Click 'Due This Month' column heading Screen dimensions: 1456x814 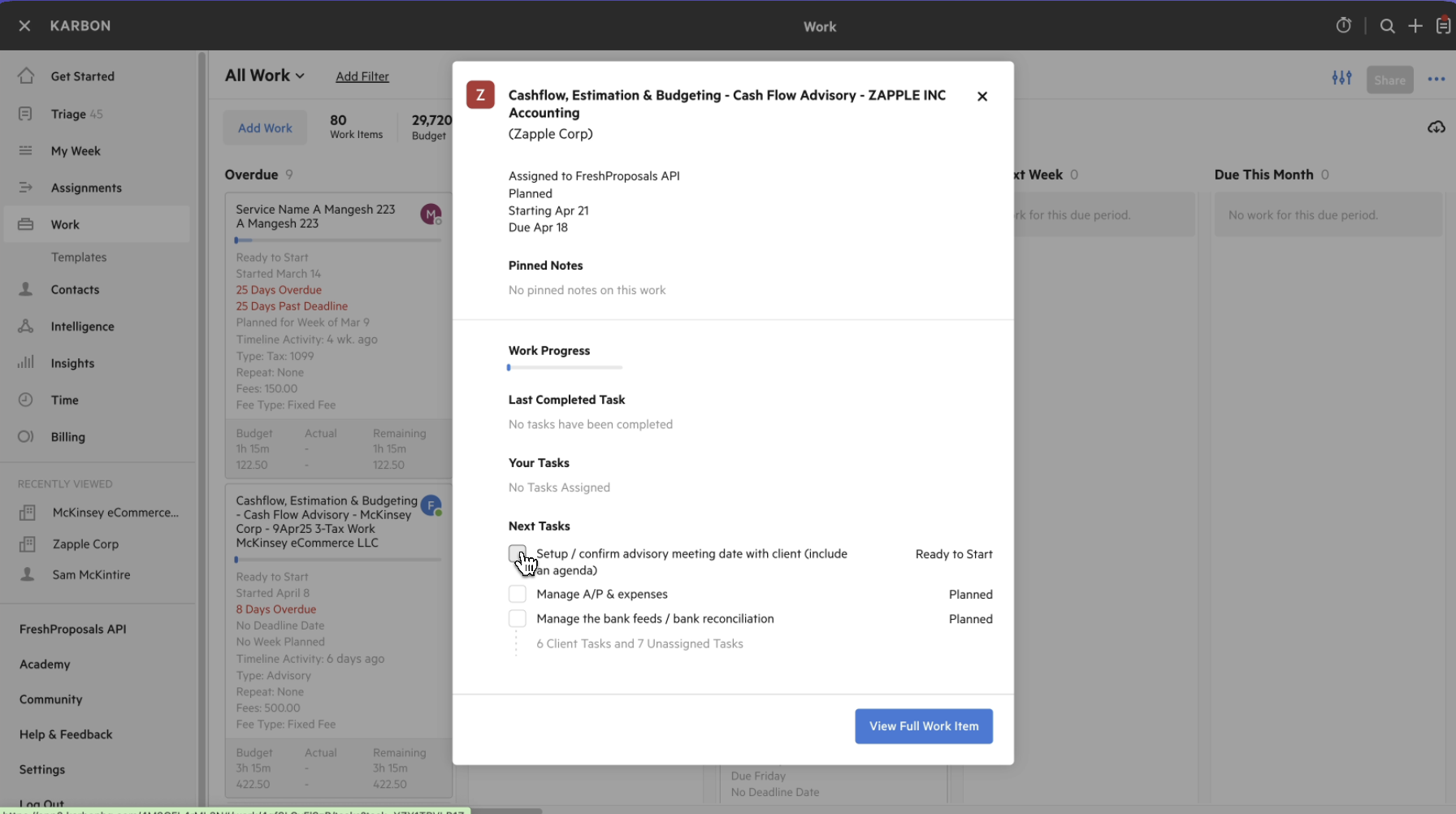[1263, 175]
